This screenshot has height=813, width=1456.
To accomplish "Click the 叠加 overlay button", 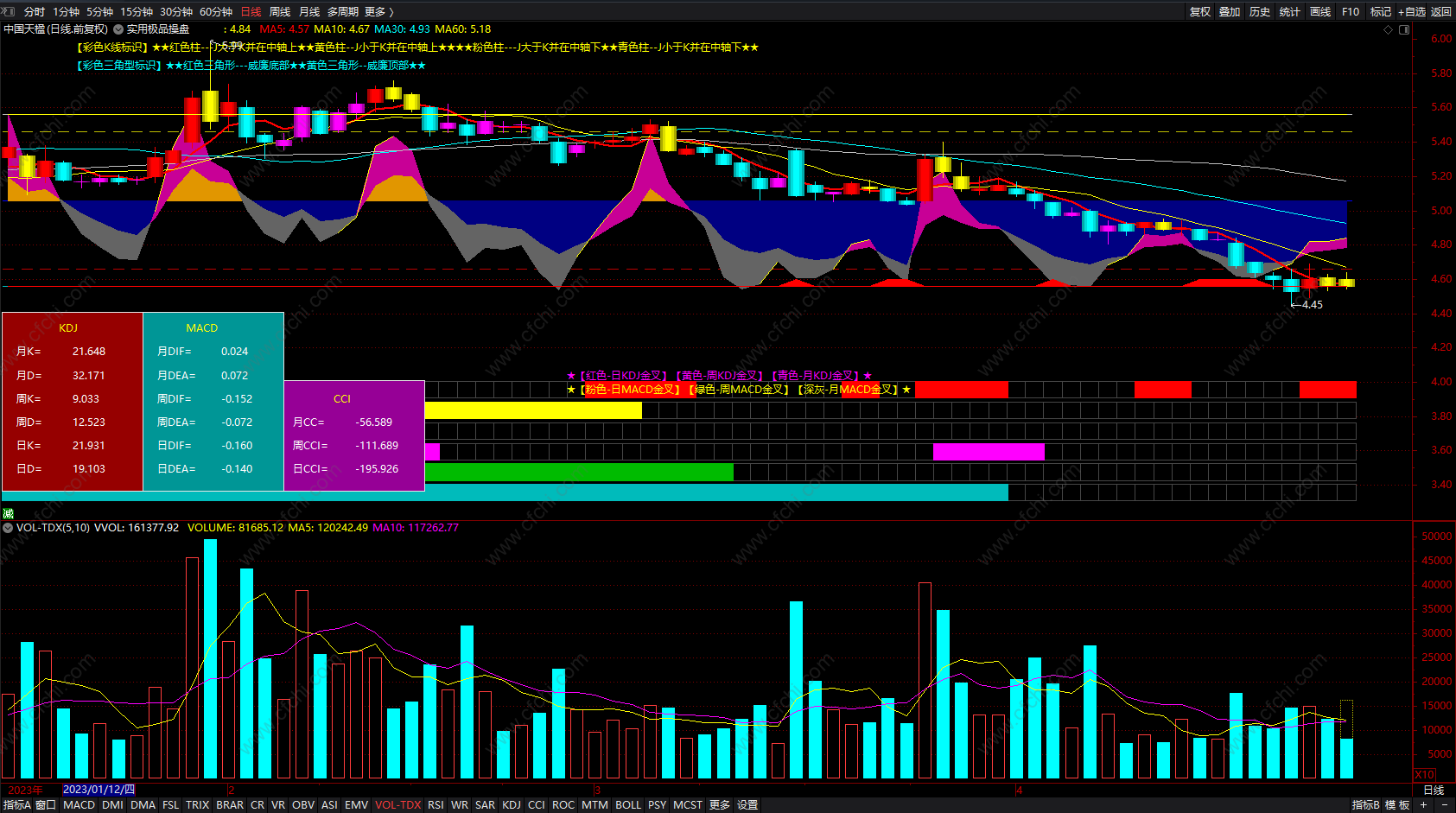I will pyautogui.click(x=1230, y=11).
